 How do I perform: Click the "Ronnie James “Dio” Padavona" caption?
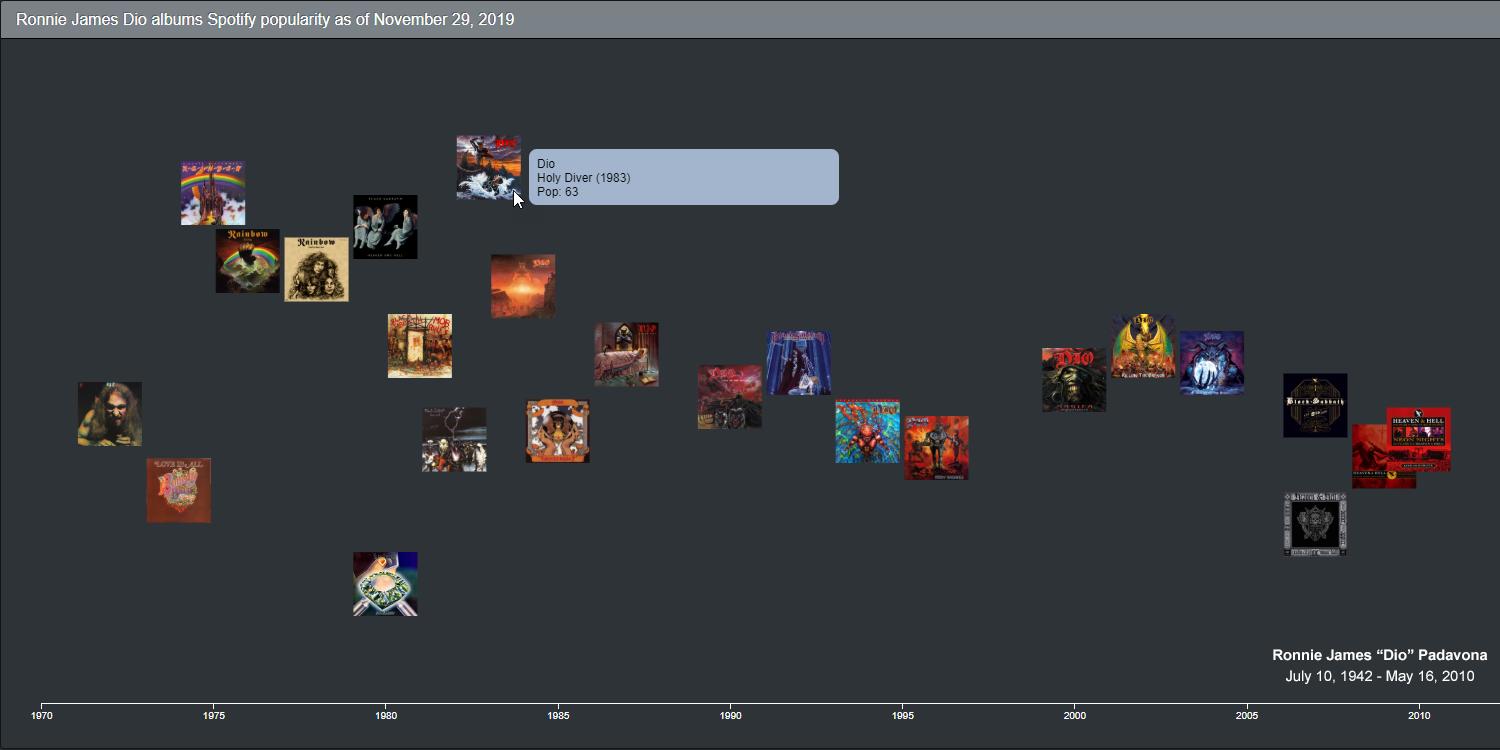1379,655
